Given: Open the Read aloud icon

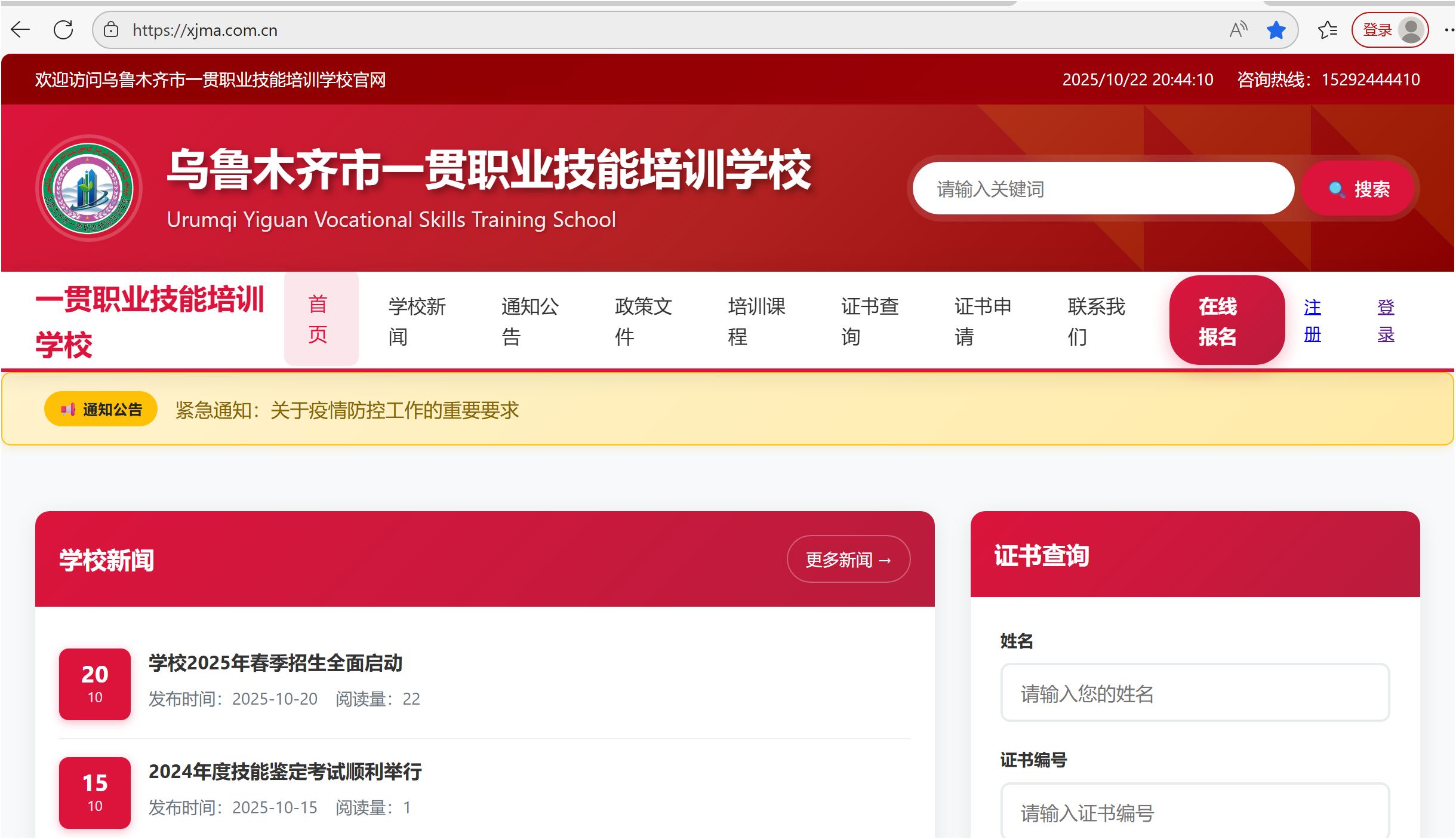Looking at the screenshot, I should [1238, 30].
